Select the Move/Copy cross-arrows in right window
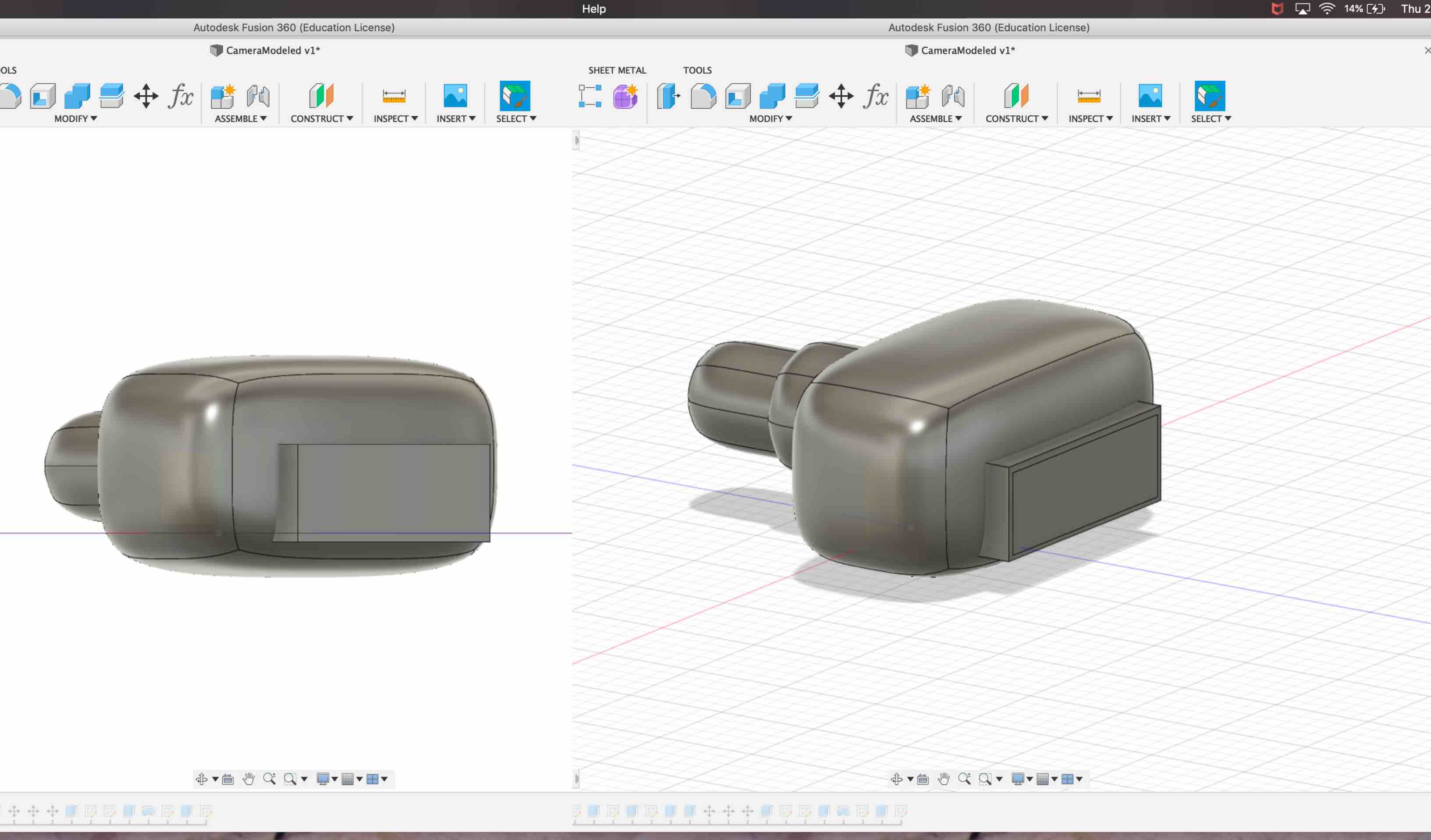The image size is (1431, 840). point(841,96)
